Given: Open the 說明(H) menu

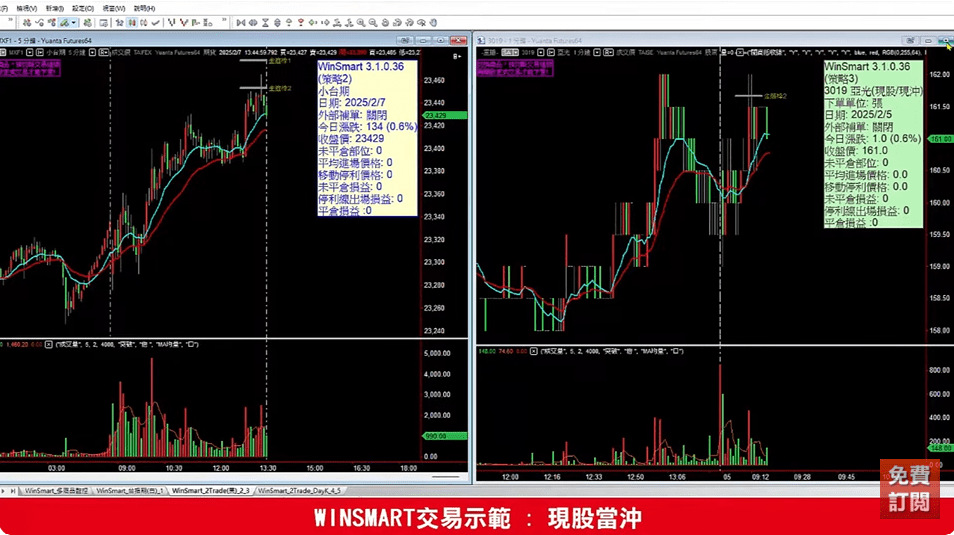Looking at the screenshot, I should coord(144,9).
